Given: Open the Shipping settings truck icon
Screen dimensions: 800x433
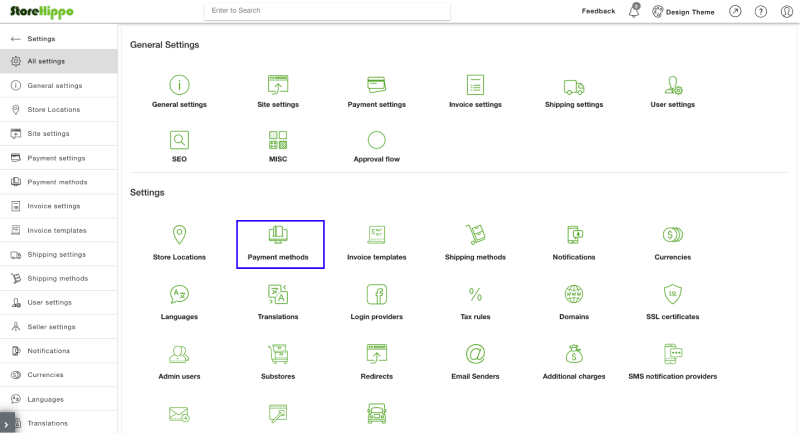Looking at the screenshot, I should click(x=573, y=87).
